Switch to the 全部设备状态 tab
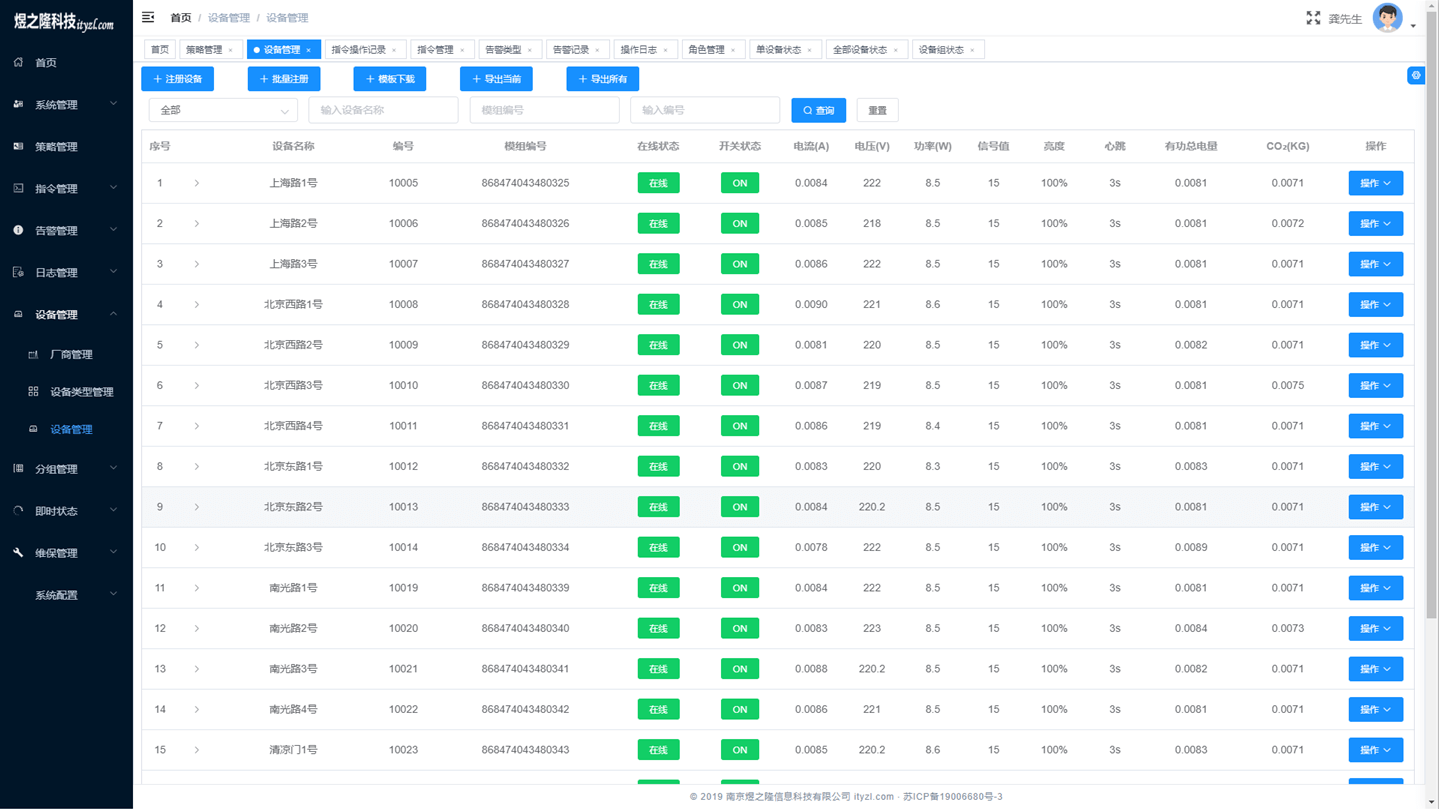Screen dimensions: 1439x809 point(860,50)
